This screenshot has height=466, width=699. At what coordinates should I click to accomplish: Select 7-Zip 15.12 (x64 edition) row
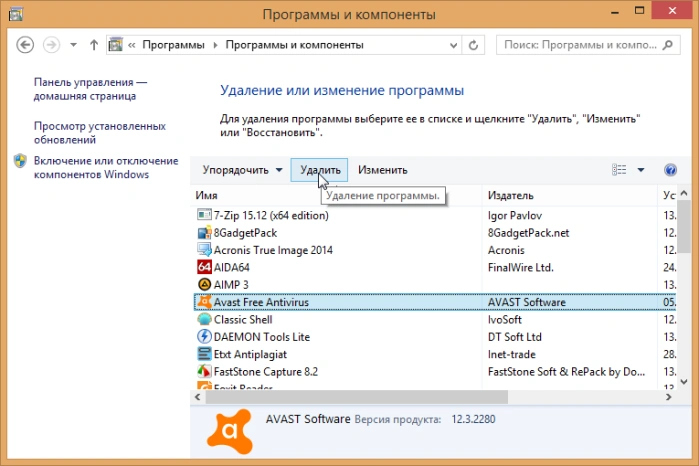tap(435, 215)
